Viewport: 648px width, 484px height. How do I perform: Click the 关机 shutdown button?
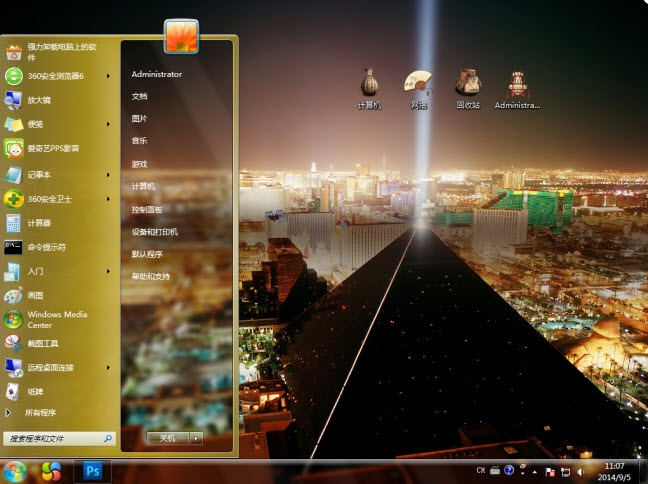pos(167,438)
